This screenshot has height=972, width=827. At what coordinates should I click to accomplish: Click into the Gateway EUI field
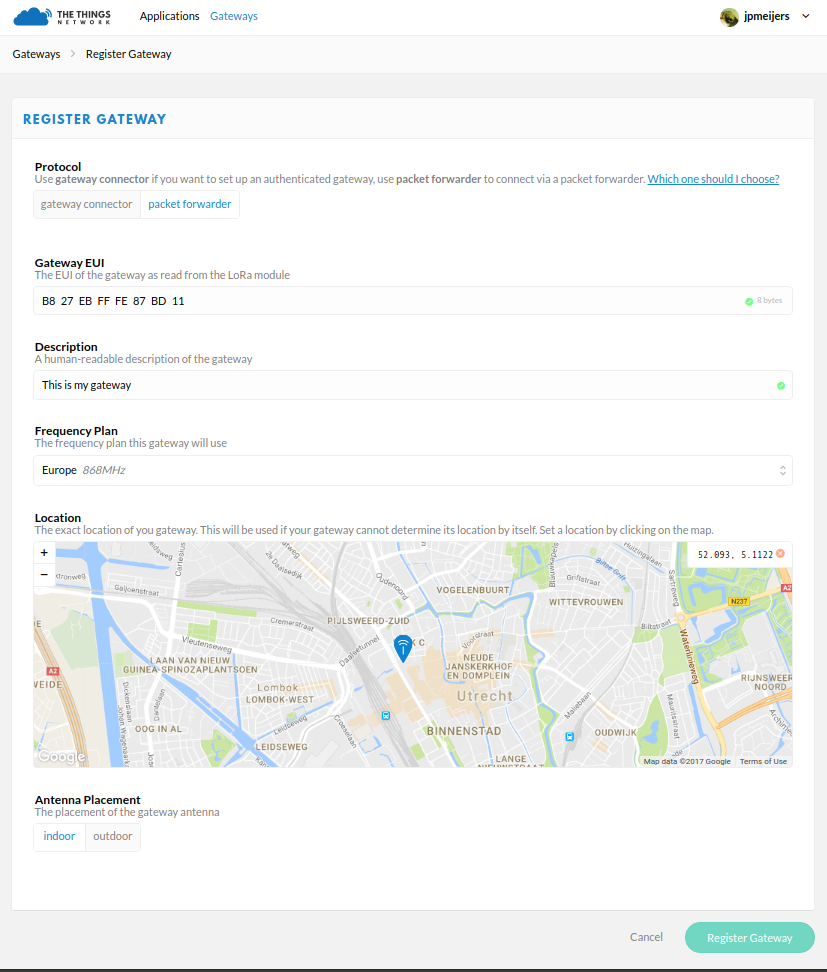(413, 301)
